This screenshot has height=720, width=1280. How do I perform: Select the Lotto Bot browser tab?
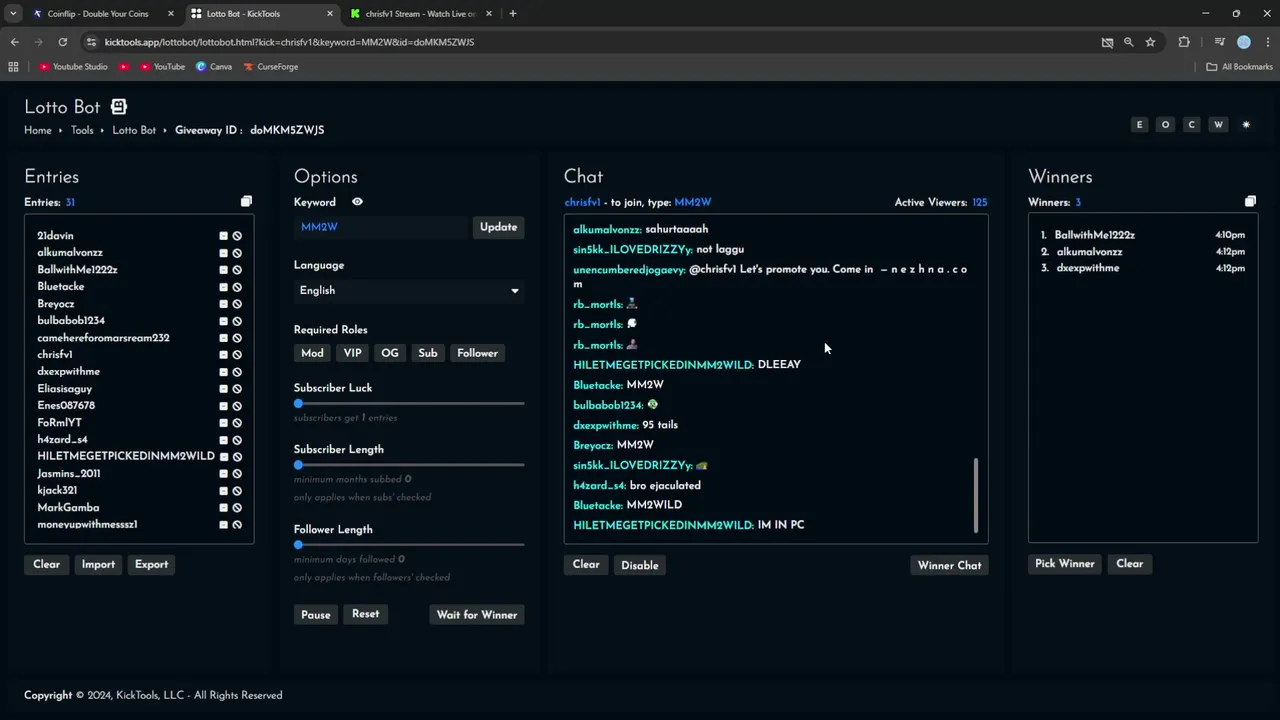pos(262,14)
